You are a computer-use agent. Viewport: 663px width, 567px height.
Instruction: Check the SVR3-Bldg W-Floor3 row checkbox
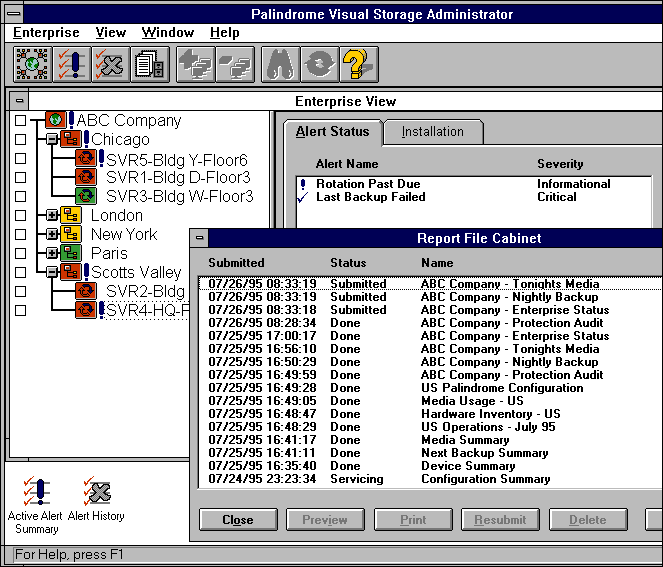pos(20,196)
